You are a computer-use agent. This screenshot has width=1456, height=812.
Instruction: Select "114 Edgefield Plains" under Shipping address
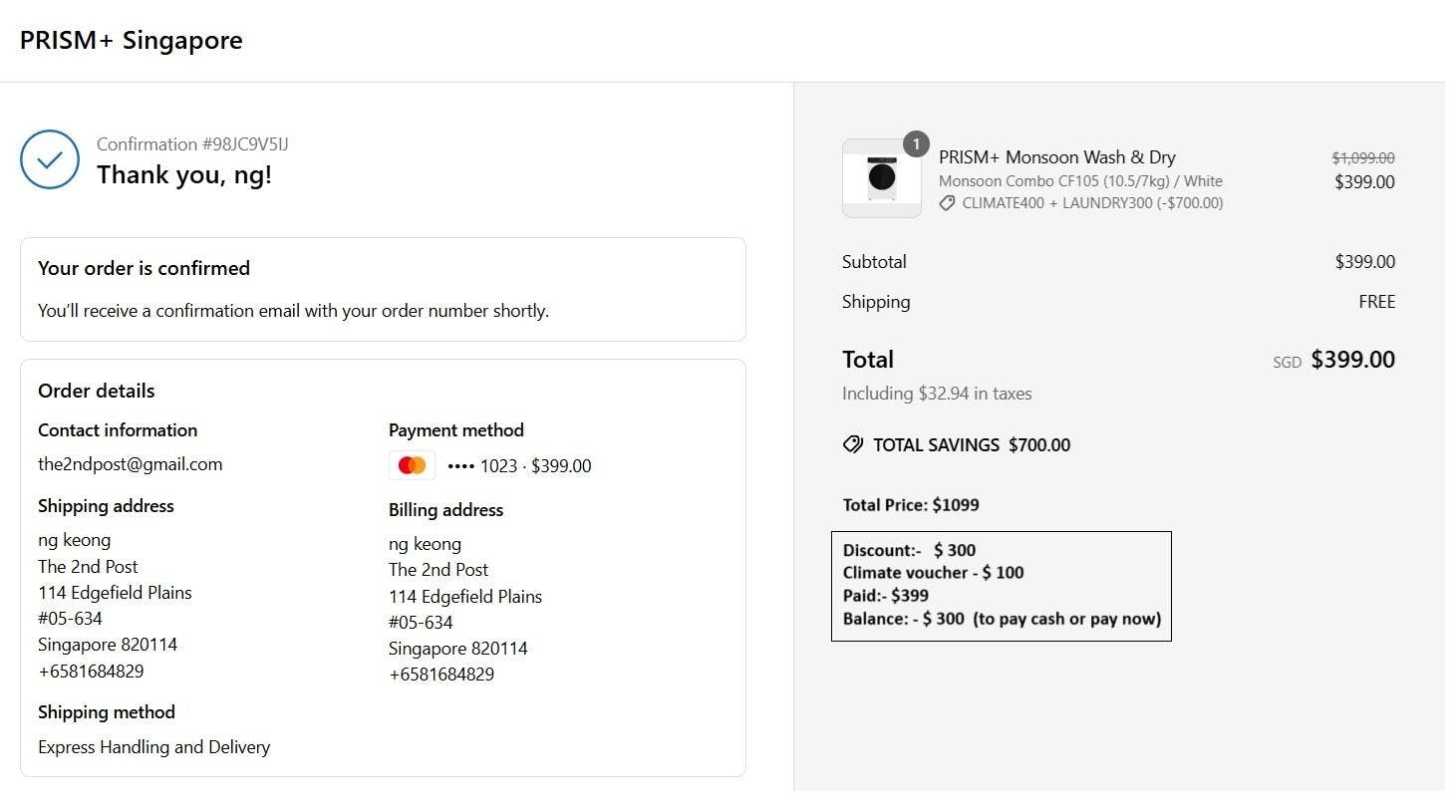[x=115, y=593]
